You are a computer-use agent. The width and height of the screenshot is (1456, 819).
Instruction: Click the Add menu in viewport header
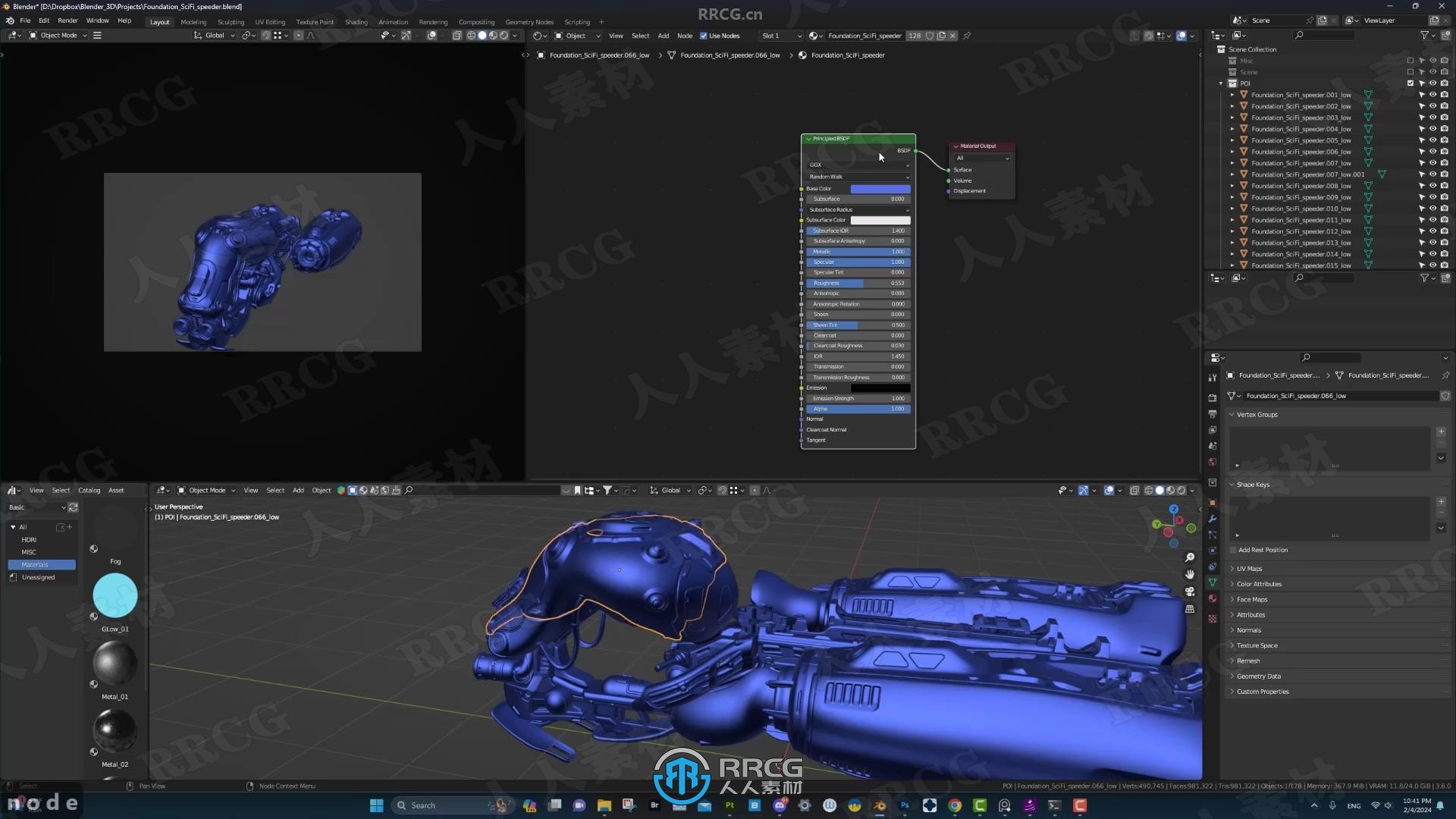297,490
